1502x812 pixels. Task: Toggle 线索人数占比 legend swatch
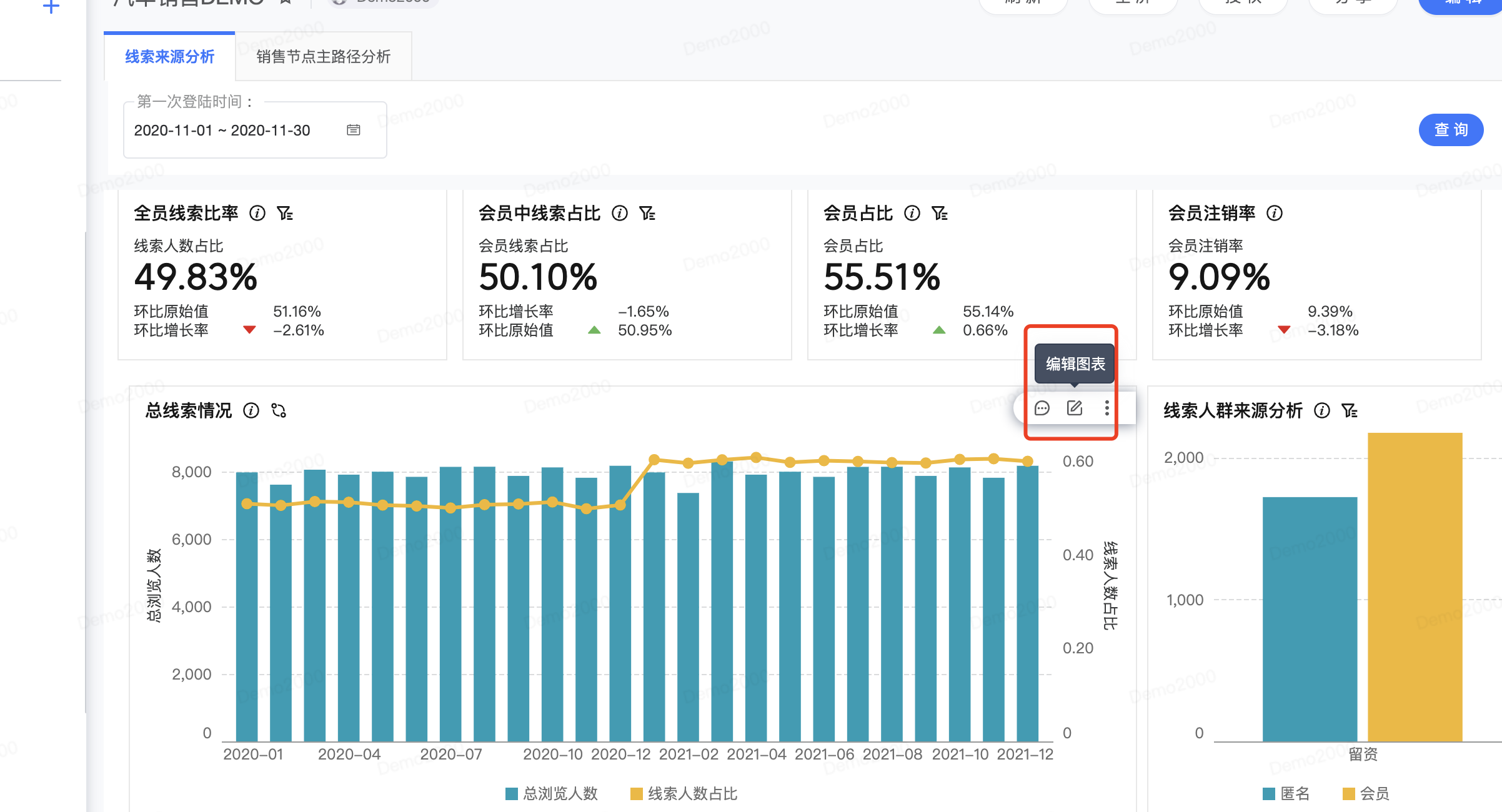coord(637,794)
